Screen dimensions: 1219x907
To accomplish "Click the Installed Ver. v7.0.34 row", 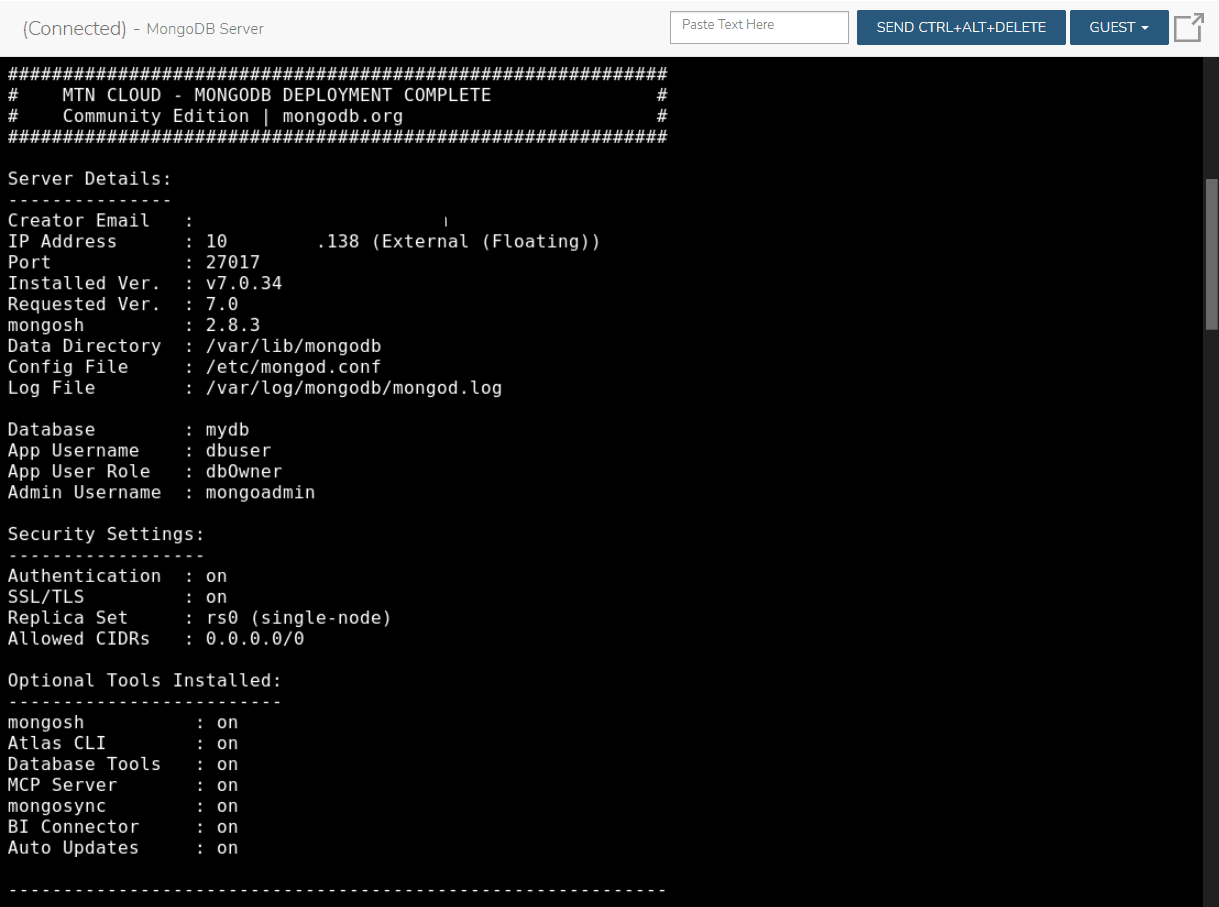I will [145, 284].
